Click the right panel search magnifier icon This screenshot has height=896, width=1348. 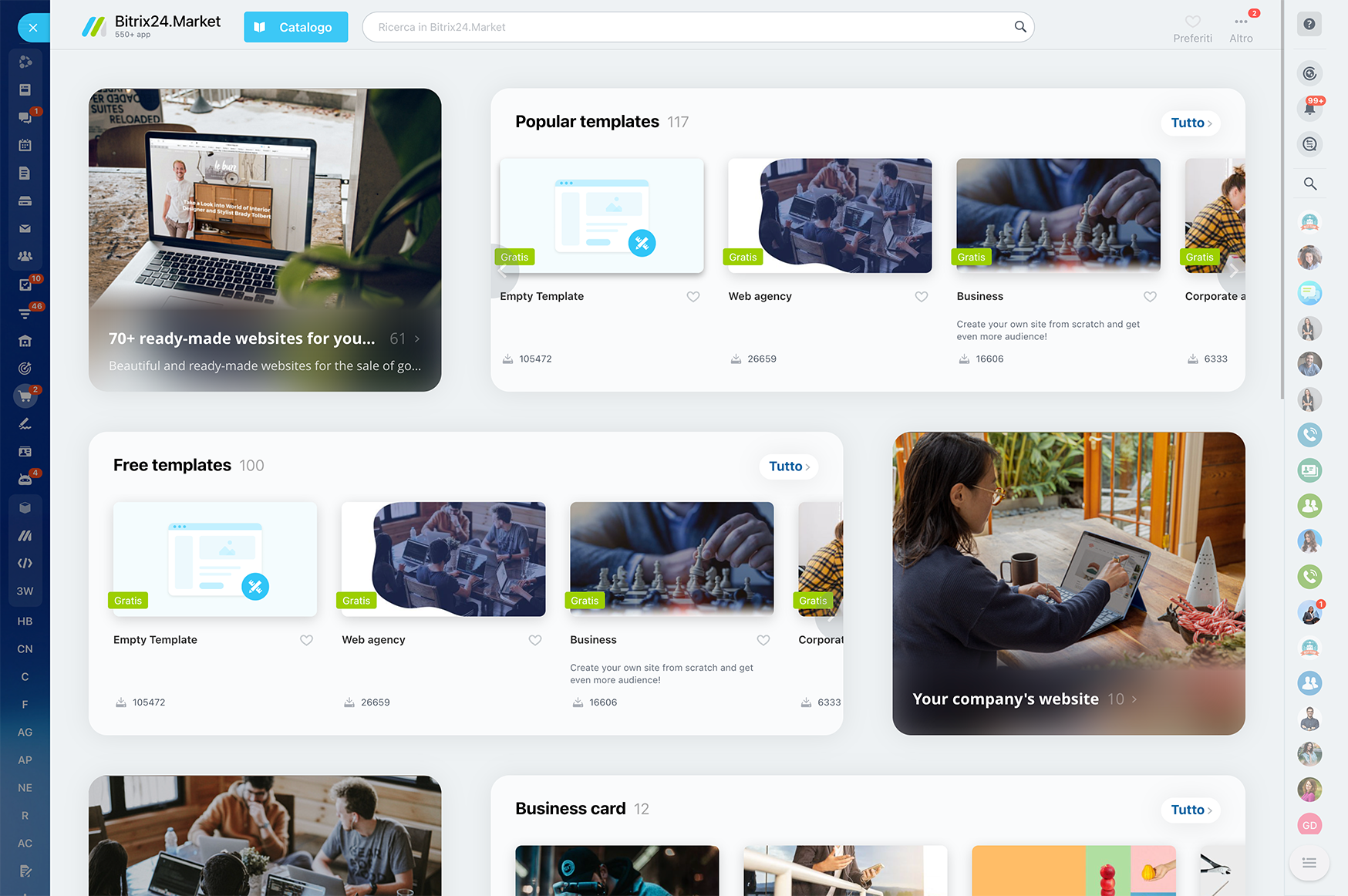(x=1309, y=184)
